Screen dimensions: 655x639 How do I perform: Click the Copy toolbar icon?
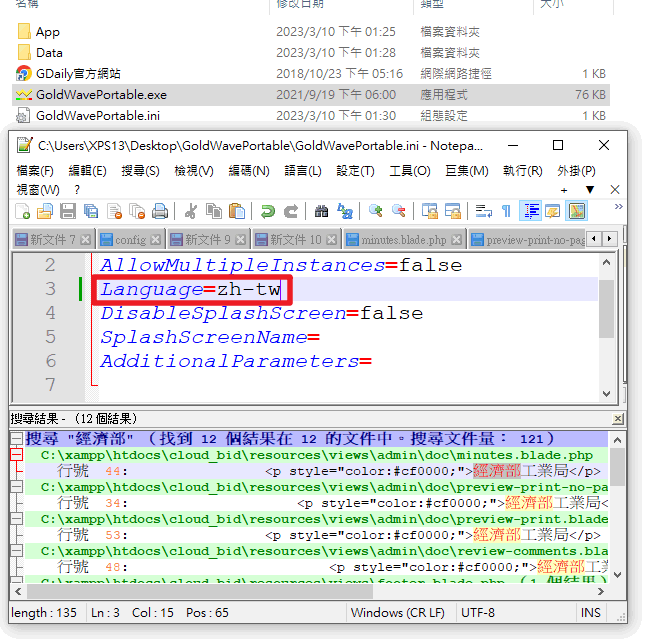[214, 211]
